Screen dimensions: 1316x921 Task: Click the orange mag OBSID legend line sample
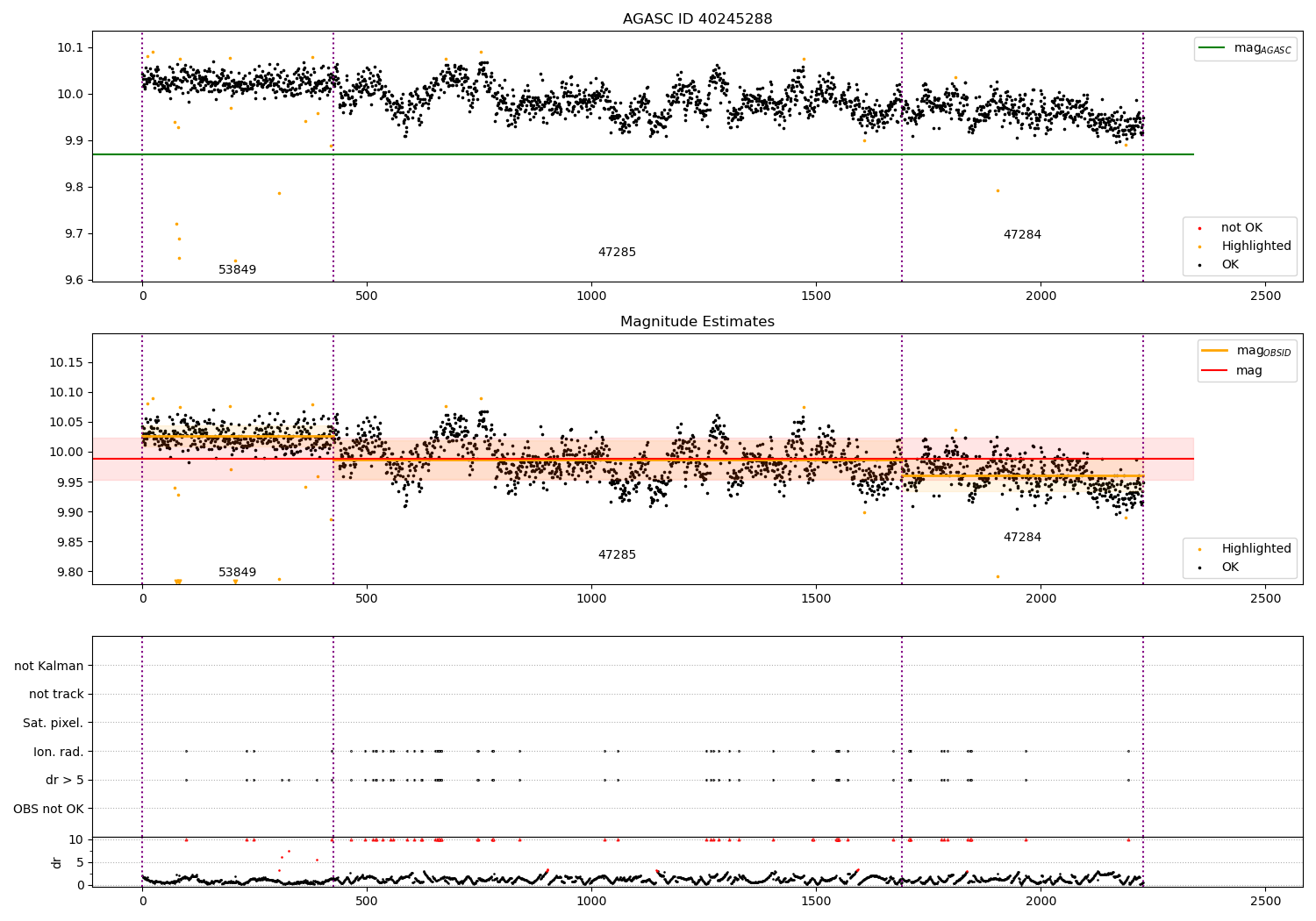tap(1215, 351)
